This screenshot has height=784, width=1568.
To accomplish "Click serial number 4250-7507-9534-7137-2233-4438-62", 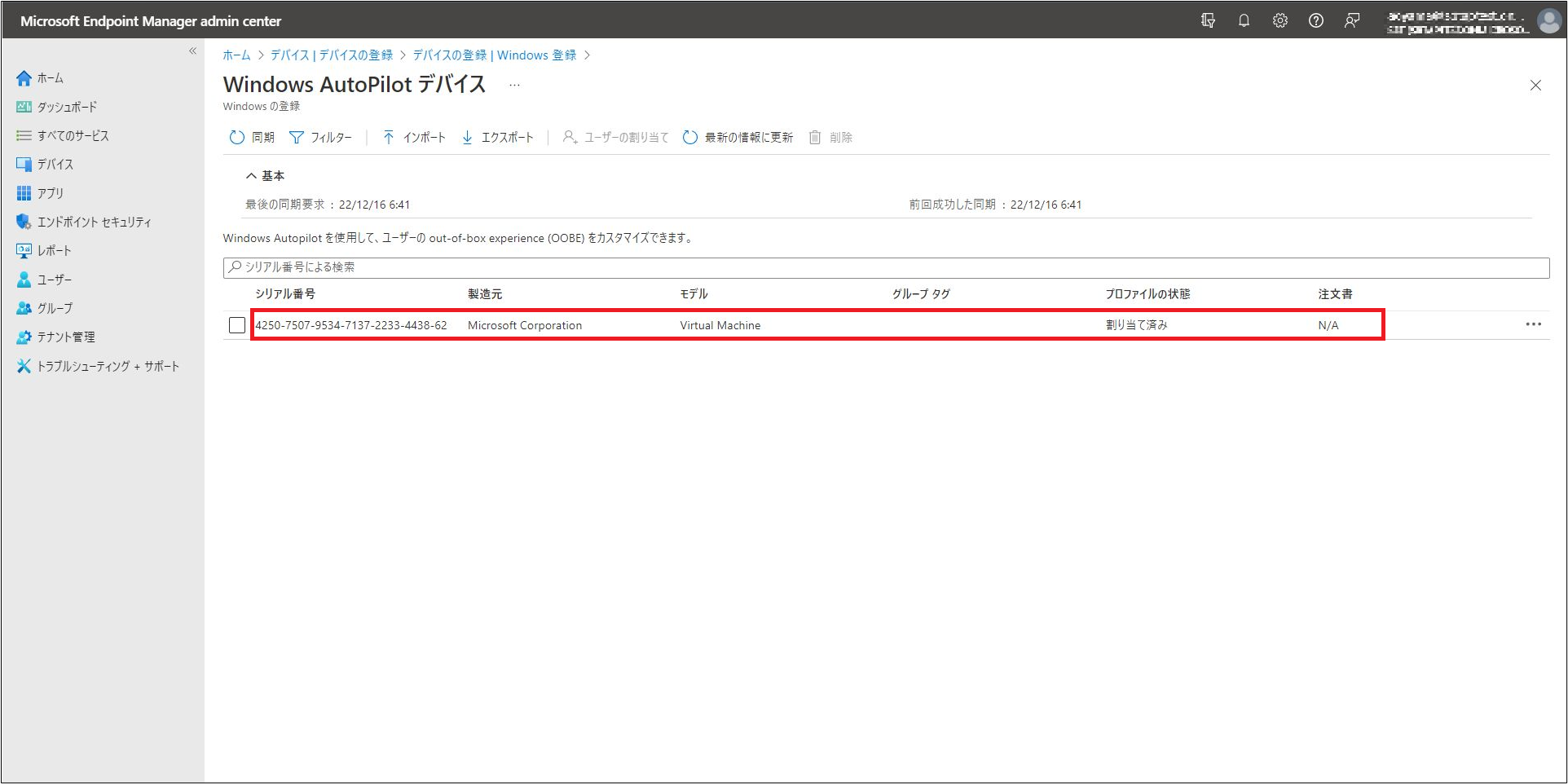I will click(x=351, y=325).
